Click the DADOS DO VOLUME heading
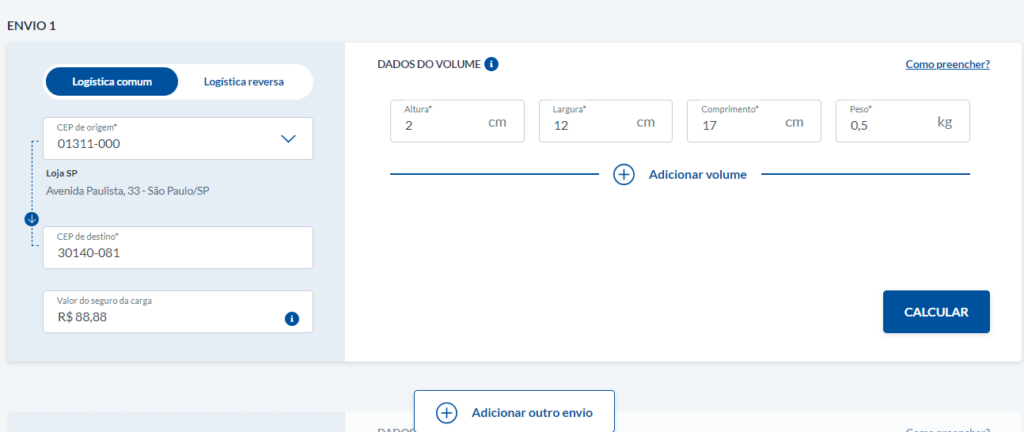The width and height of the screenshot is (1024, 432). [429, 64]
